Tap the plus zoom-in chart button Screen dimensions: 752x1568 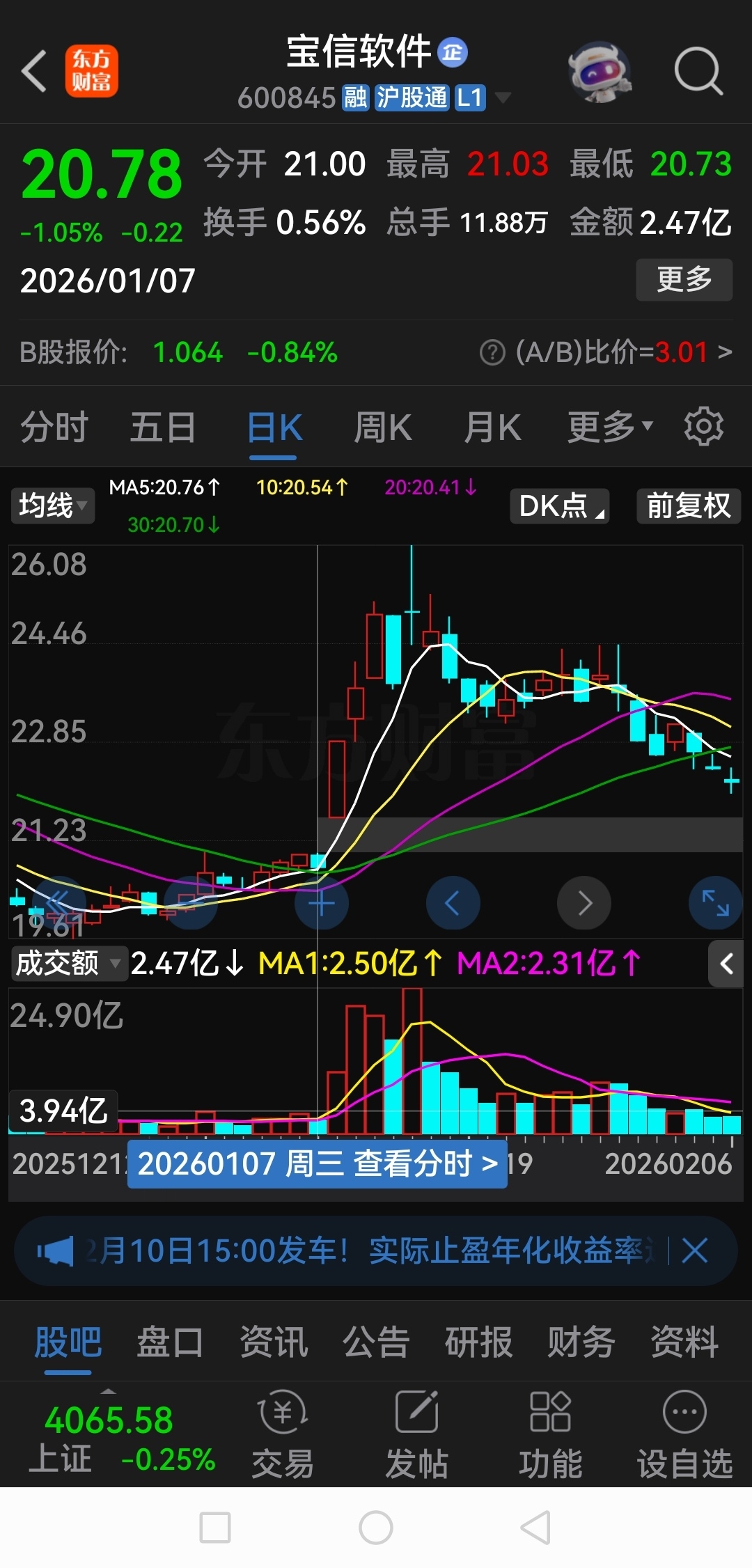pyautogui.click(x=322, y=903)
